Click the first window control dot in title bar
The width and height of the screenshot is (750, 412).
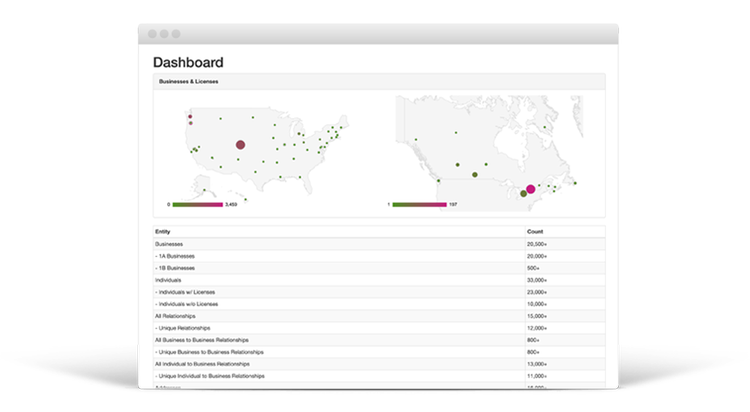point(152,34)
